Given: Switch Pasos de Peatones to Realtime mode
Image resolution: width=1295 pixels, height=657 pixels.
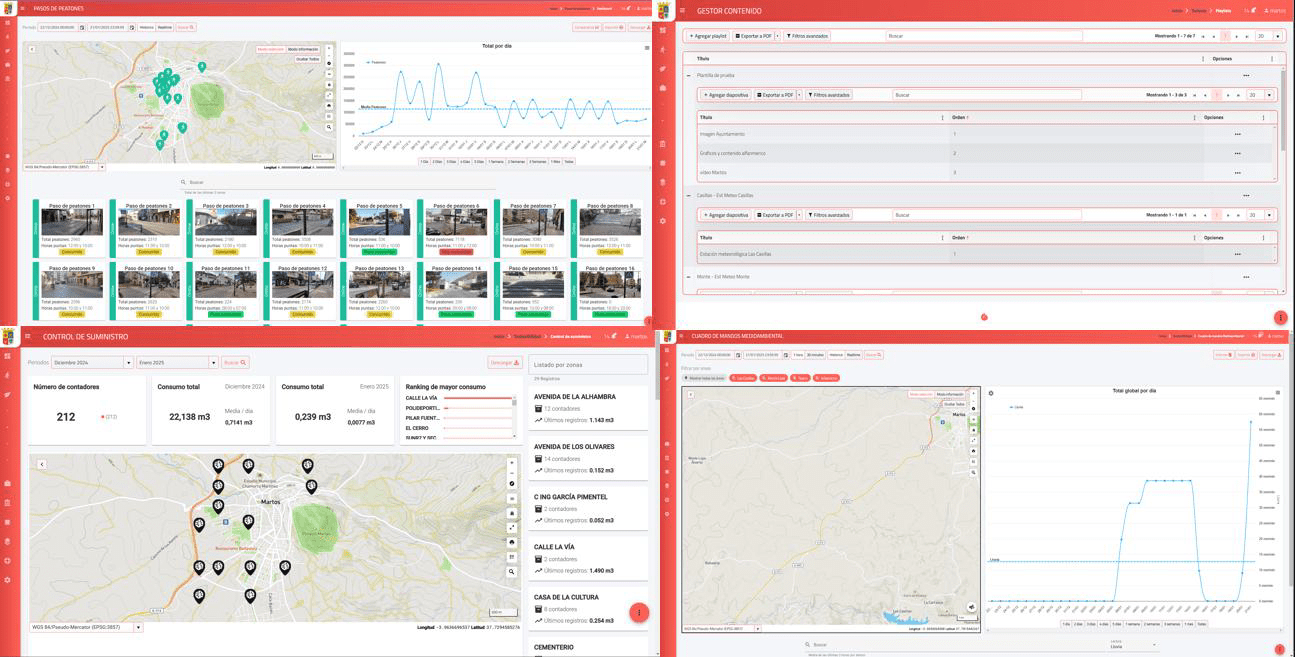Looking at the screenshot, I should click(x=165, y=27).
